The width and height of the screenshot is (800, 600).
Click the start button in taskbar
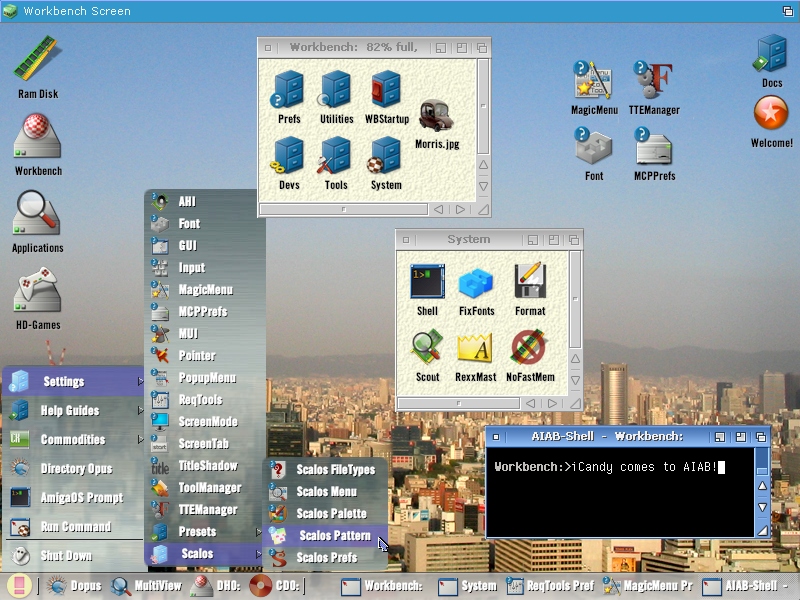[x=19, y=586]
